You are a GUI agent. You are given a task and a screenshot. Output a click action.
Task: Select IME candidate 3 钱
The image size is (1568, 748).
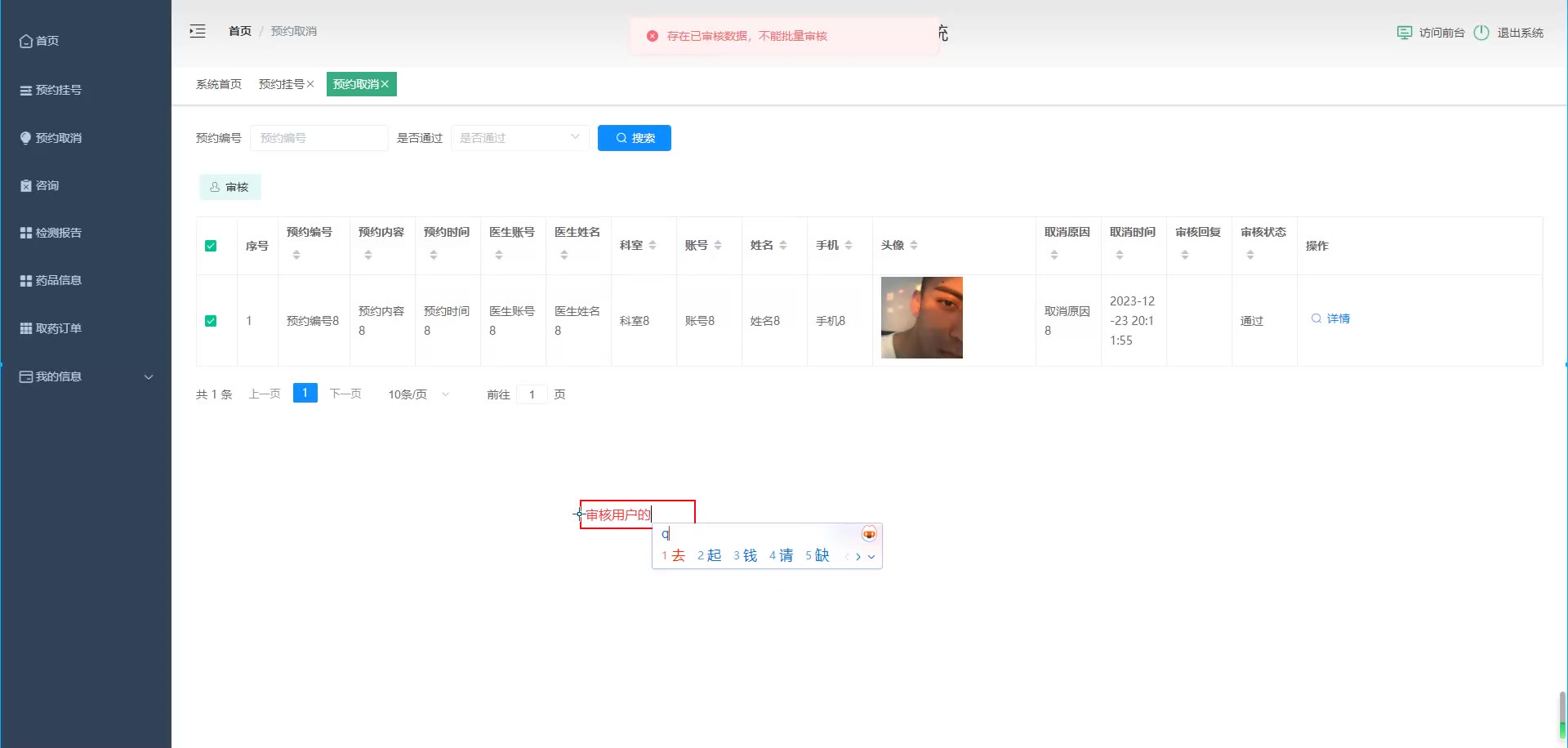tap(746, 555)
